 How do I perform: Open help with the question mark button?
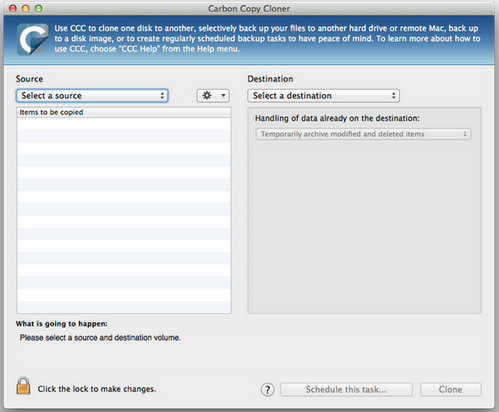[268, 389]
